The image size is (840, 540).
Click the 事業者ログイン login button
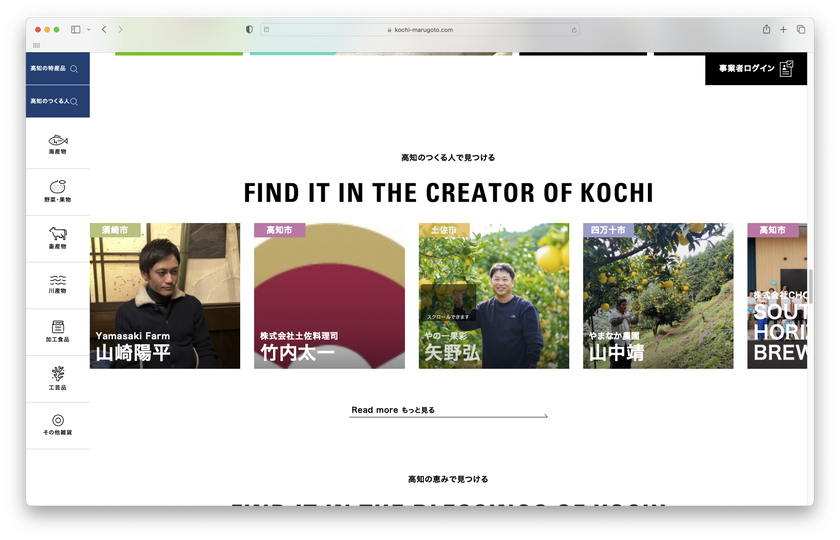tap(756, 69)
